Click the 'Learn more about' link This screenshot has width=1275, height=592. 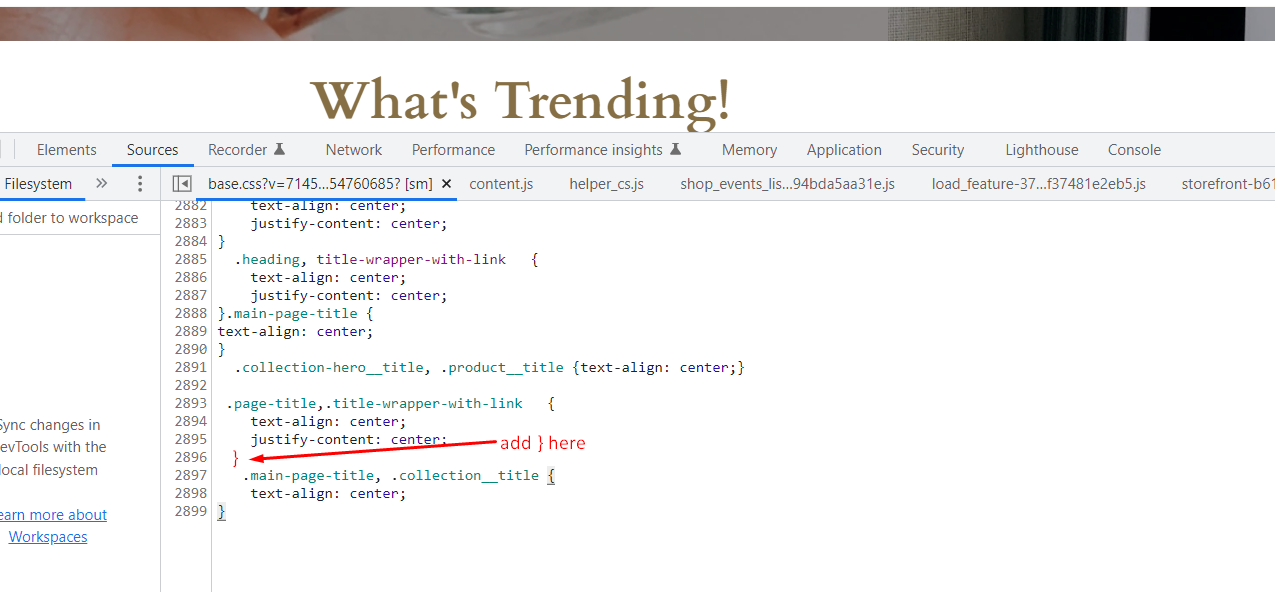(53, 515)
